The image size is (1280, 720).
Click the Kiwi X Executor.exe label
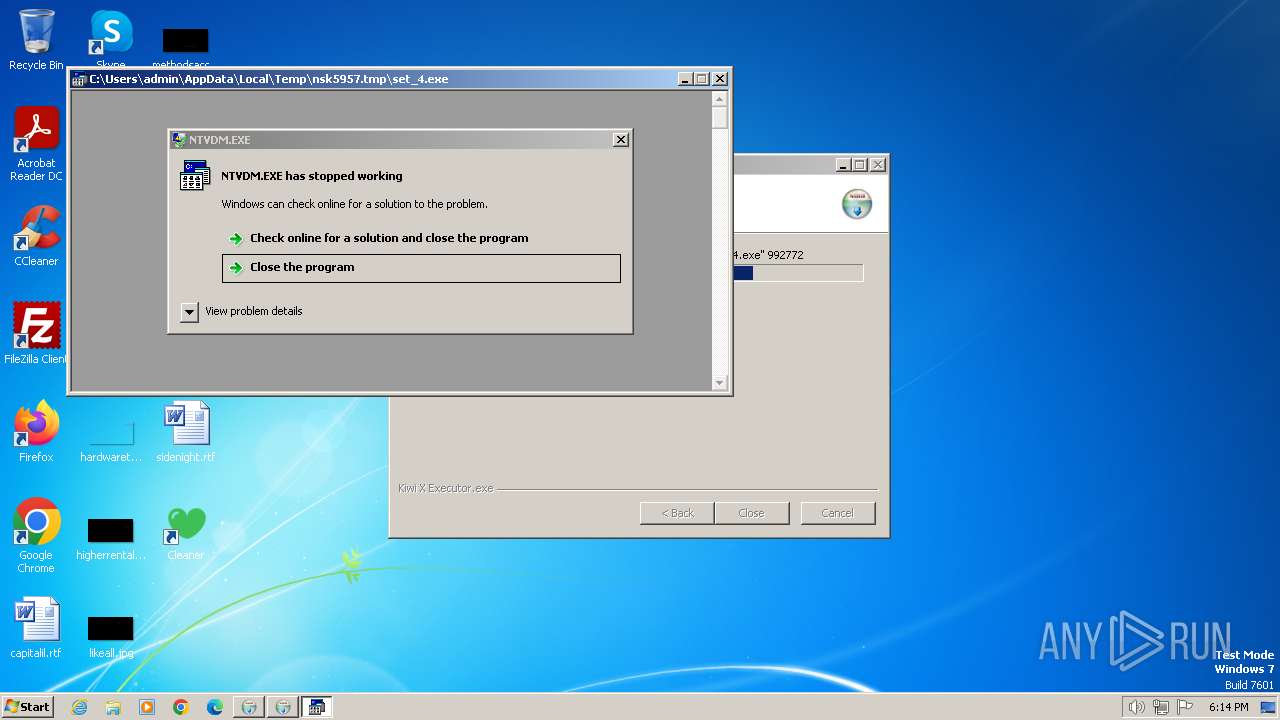(445, 489)
